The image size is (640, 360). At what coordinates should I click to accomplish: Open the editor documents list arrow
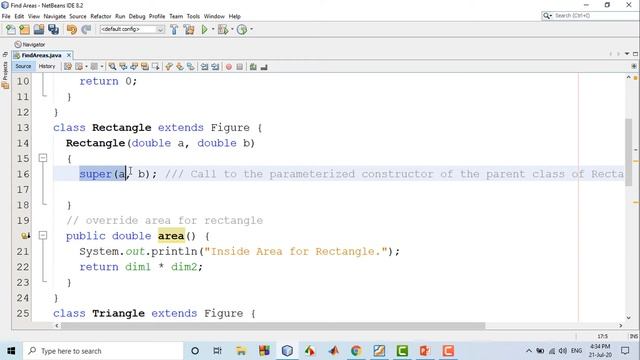point(627,54)
